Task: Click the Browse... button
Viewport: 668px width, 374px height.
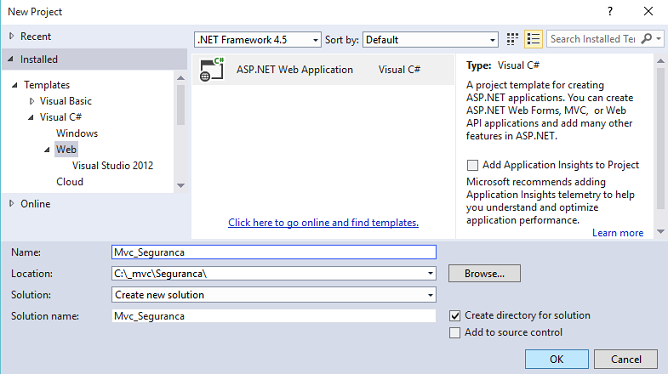Action: point(484,273)
